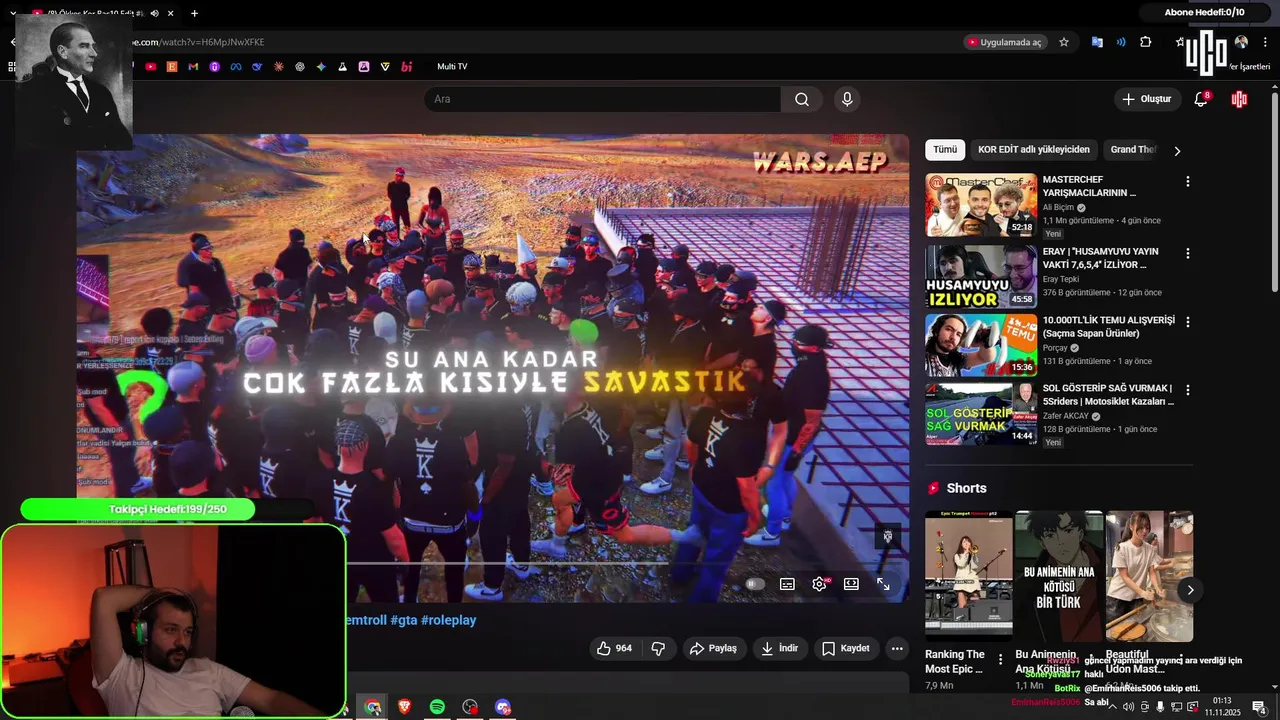Open video player settings gear
Image resolution: width=1280 pixels, height=720 pixels.
pyautogui.click(x=819, y=584)
